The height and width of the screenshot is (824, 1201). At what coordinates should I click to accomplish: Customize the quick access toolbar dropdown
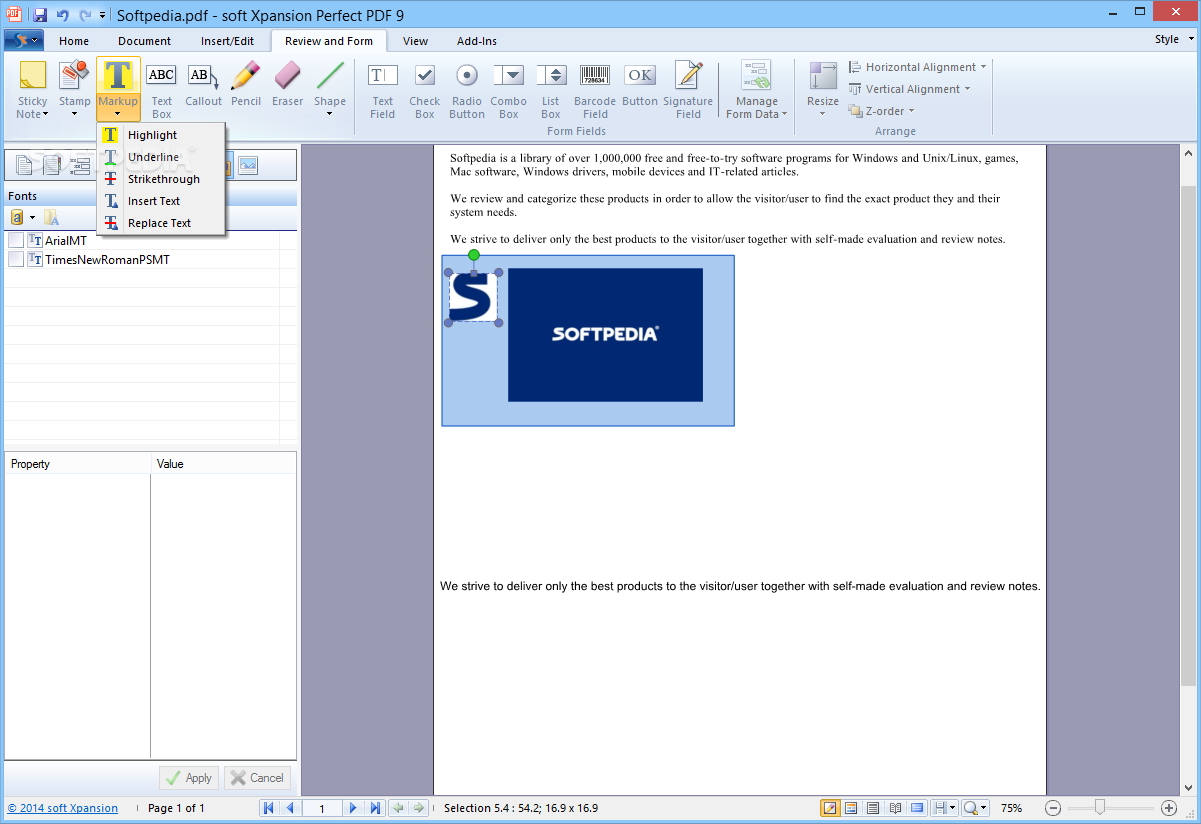(102, 15)
